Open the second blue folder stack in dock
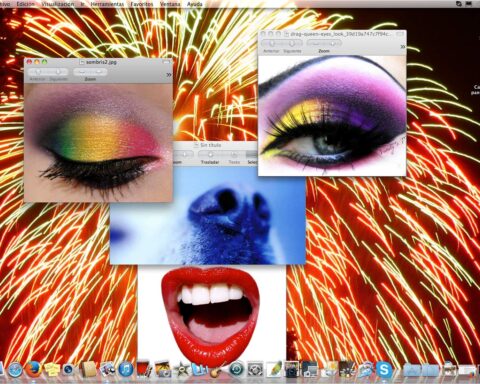Viewport: 480px width, 384px height. (430, 370)
